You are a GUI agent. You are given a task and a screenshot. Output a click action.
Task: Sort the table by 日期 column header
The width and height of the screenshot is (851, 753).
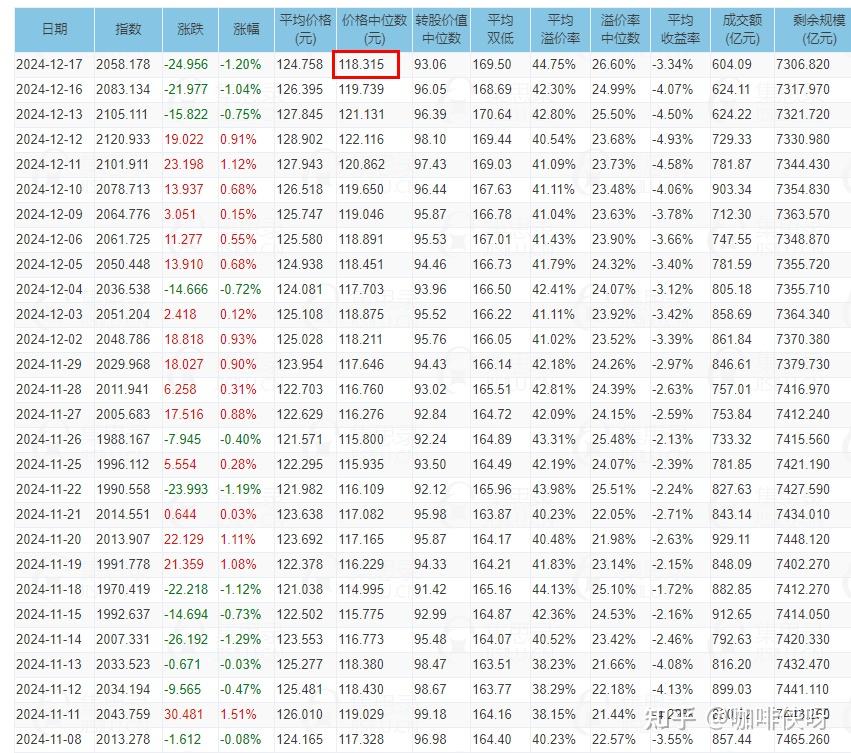[x=53, y=31]
